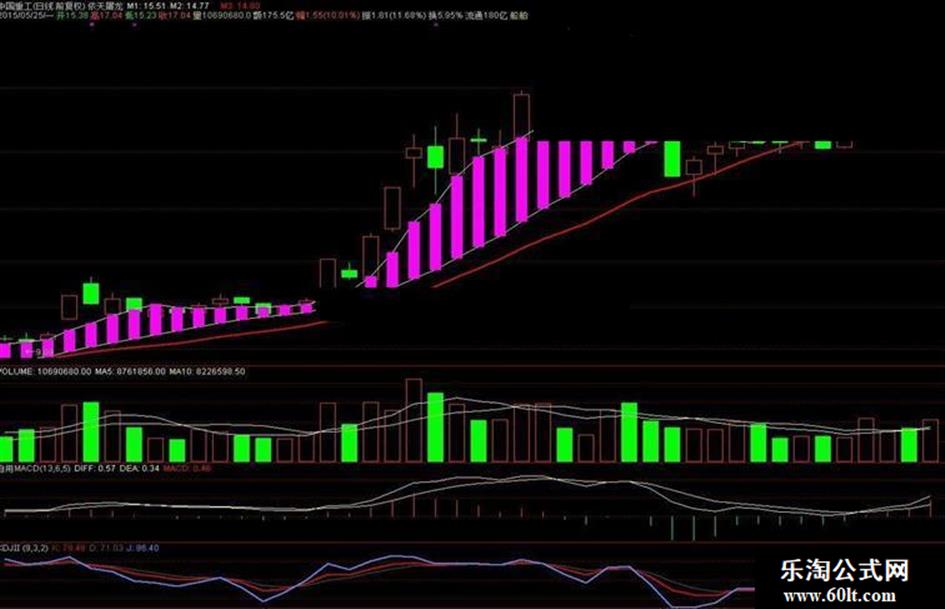Viewport: 945px width, 609px height.
Task: Click the MA10: 8226598.50 volume average
Action: tap(207, 371)
